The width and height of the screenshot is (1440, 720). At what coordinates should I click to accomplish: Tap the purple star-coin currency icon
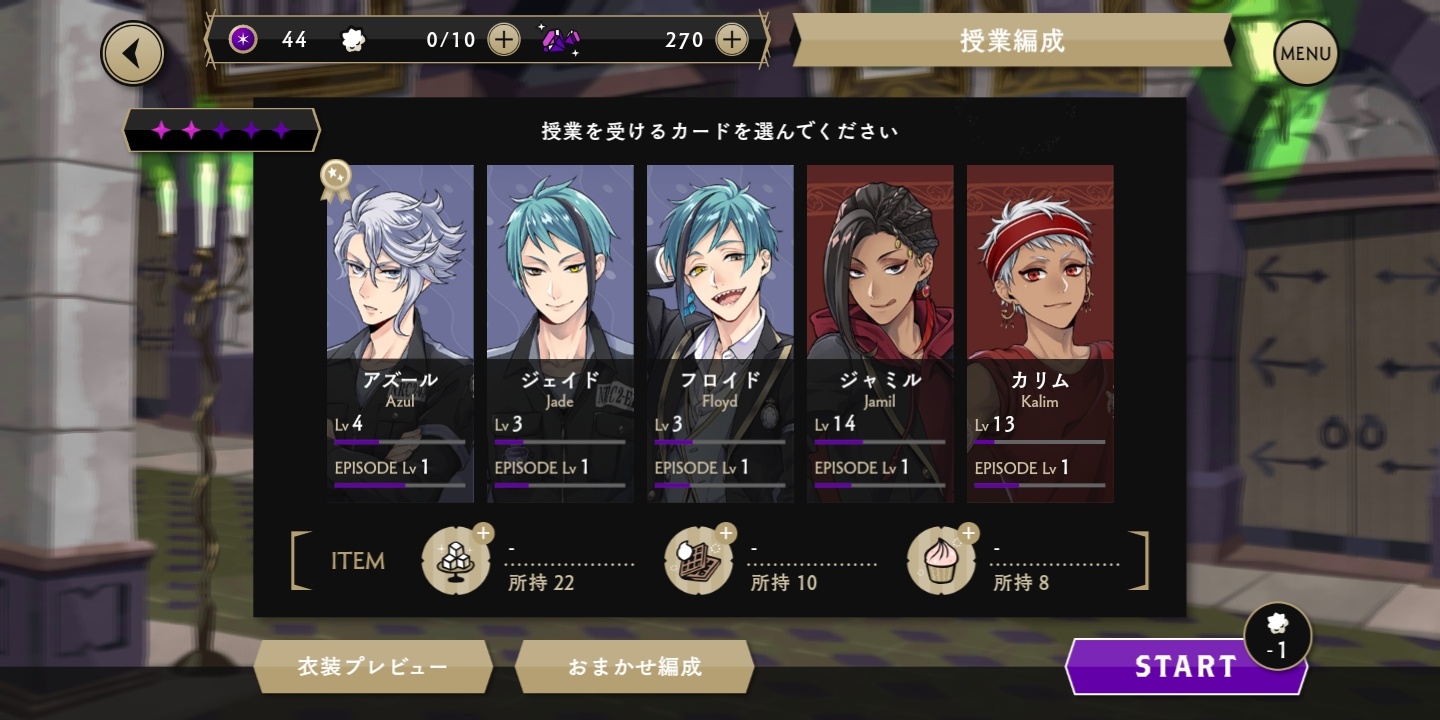pyautogui.click(x=243, y=40)
